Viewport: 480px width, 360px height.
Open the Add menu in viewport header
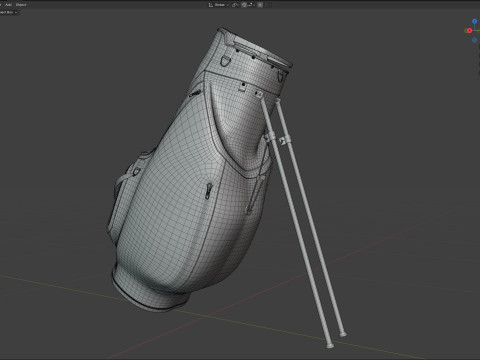click(x=8, y=5)
